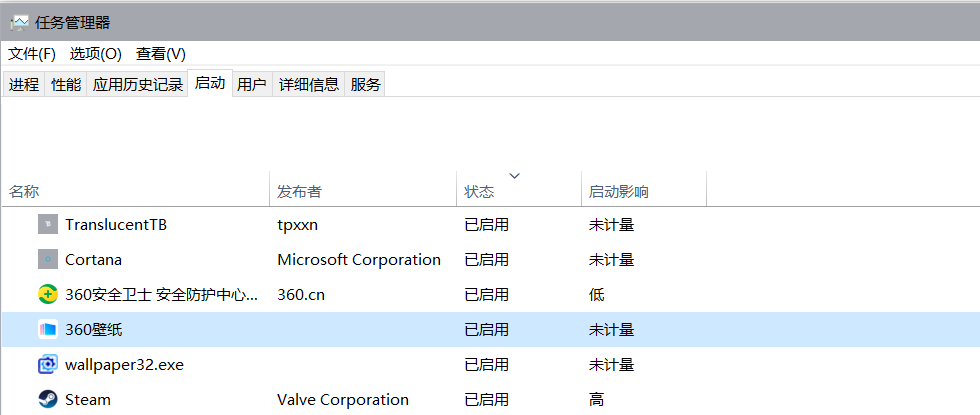Click 已启用 status in the TranslucentTB row

(x=486, y=224)
